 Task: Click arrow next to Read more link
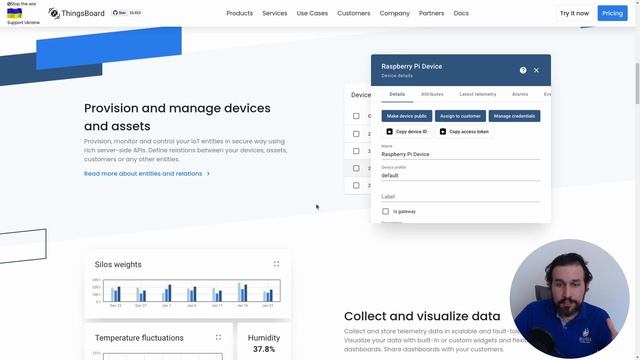[x=208, y=173]
